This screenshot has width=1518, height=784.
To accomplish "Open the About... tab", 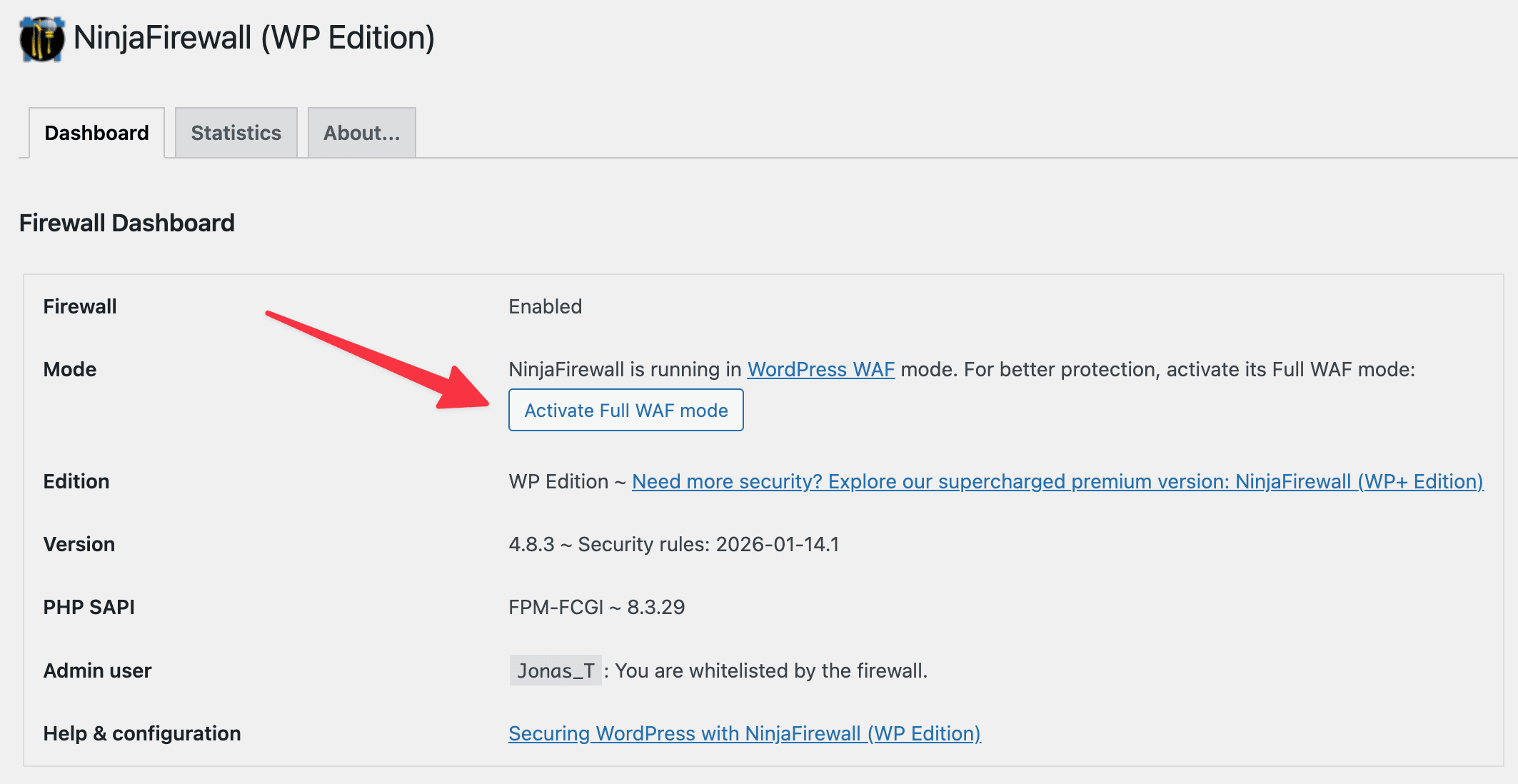I will (361, 132).
